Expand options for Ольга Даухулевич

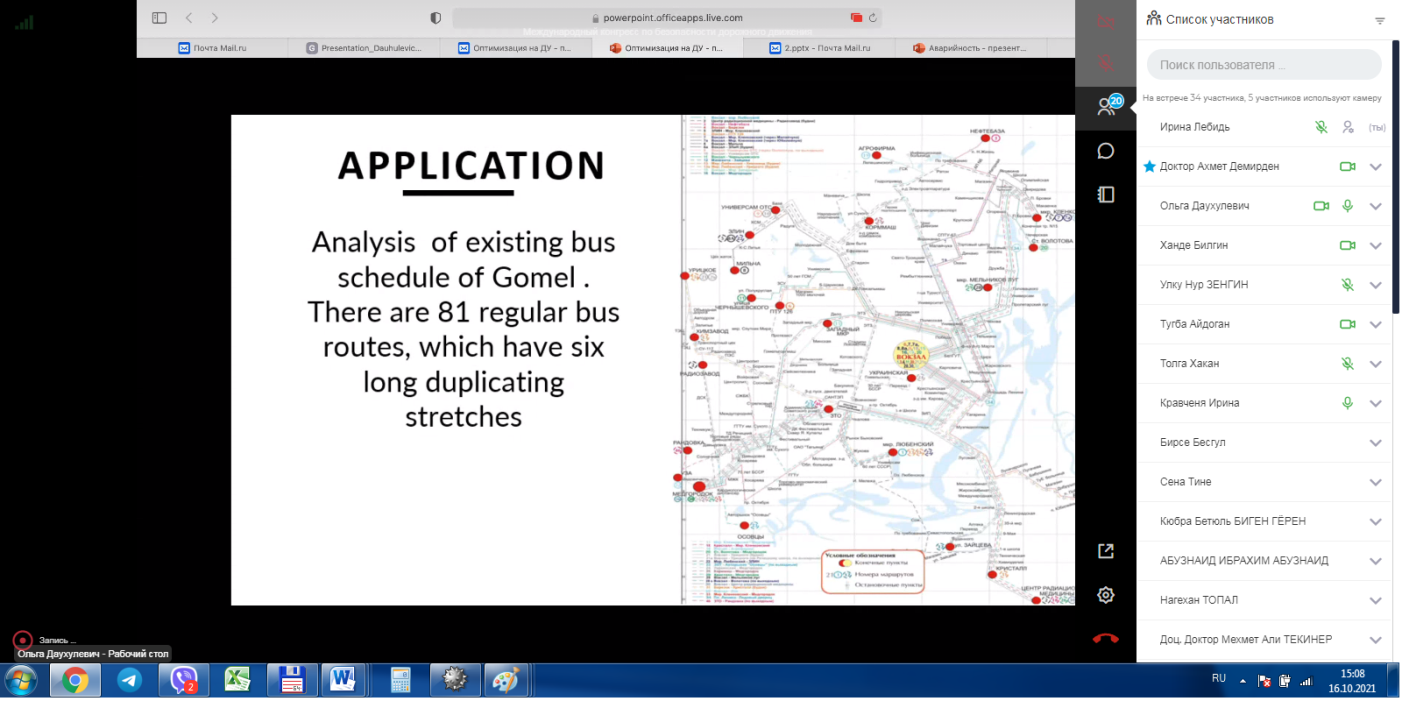(1376, 206)
